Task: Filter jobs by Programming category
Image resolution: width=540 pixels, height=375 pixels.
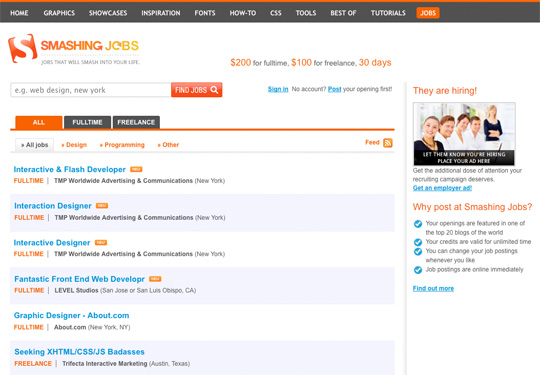Action: [x=122, y=145]
